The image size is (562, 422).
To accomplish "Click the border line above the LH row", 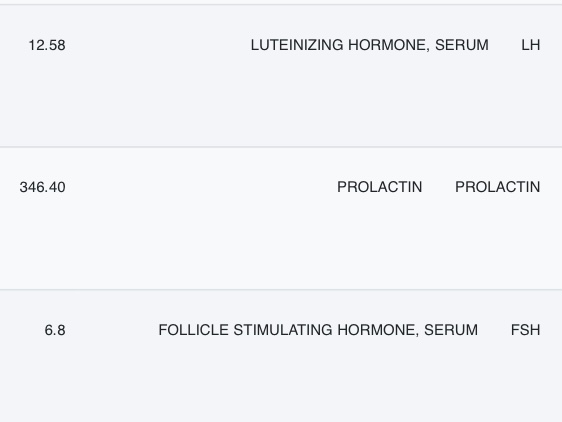I will coord(281,5).
